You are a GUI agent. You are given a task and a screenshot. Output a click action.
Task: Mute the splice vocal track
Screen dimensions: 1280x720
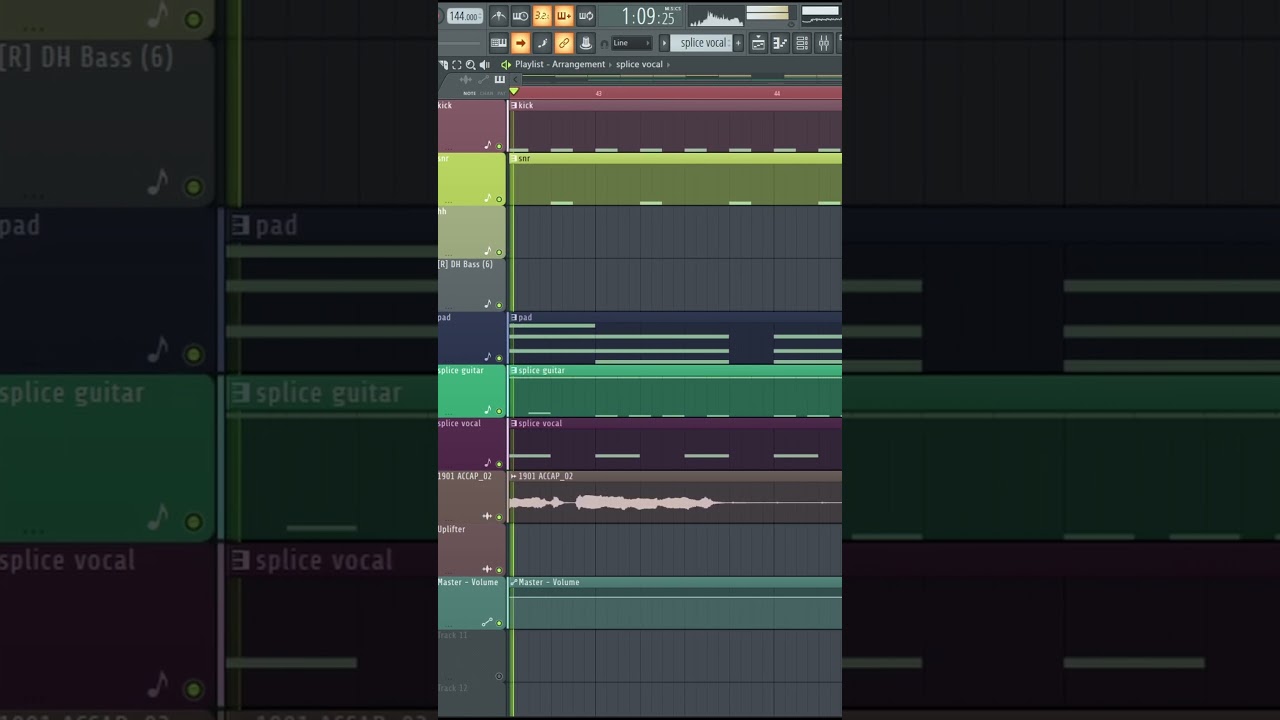(499, 464)
